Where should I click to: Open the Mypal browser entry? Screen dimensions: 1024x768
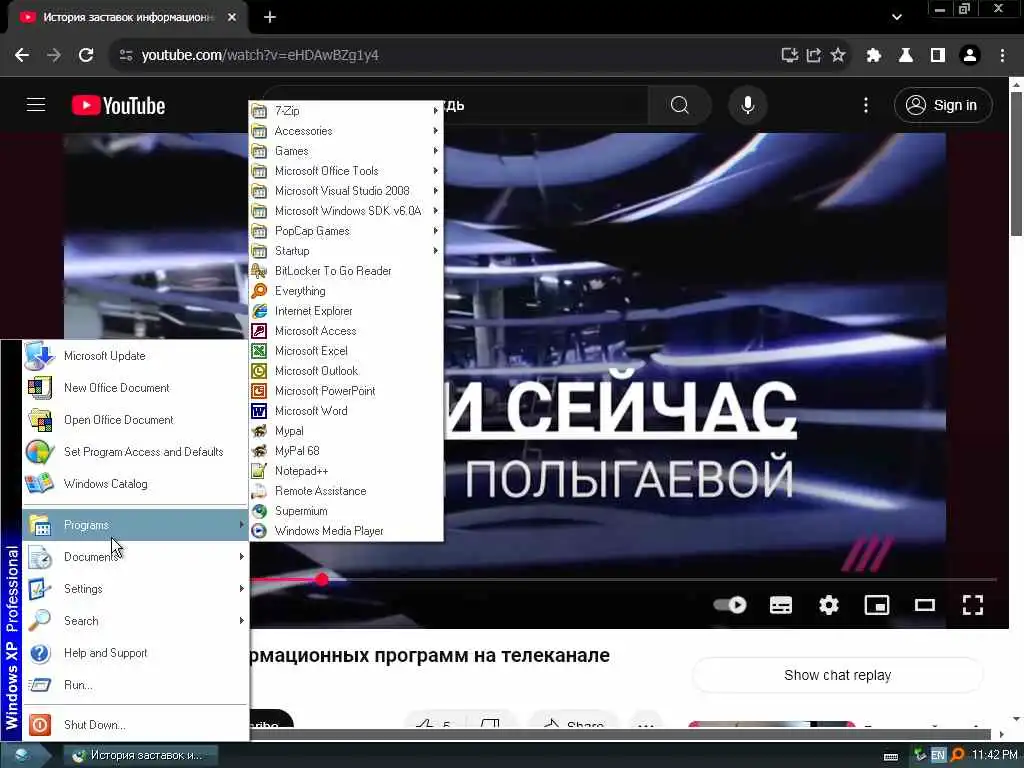tap(346, 431)
